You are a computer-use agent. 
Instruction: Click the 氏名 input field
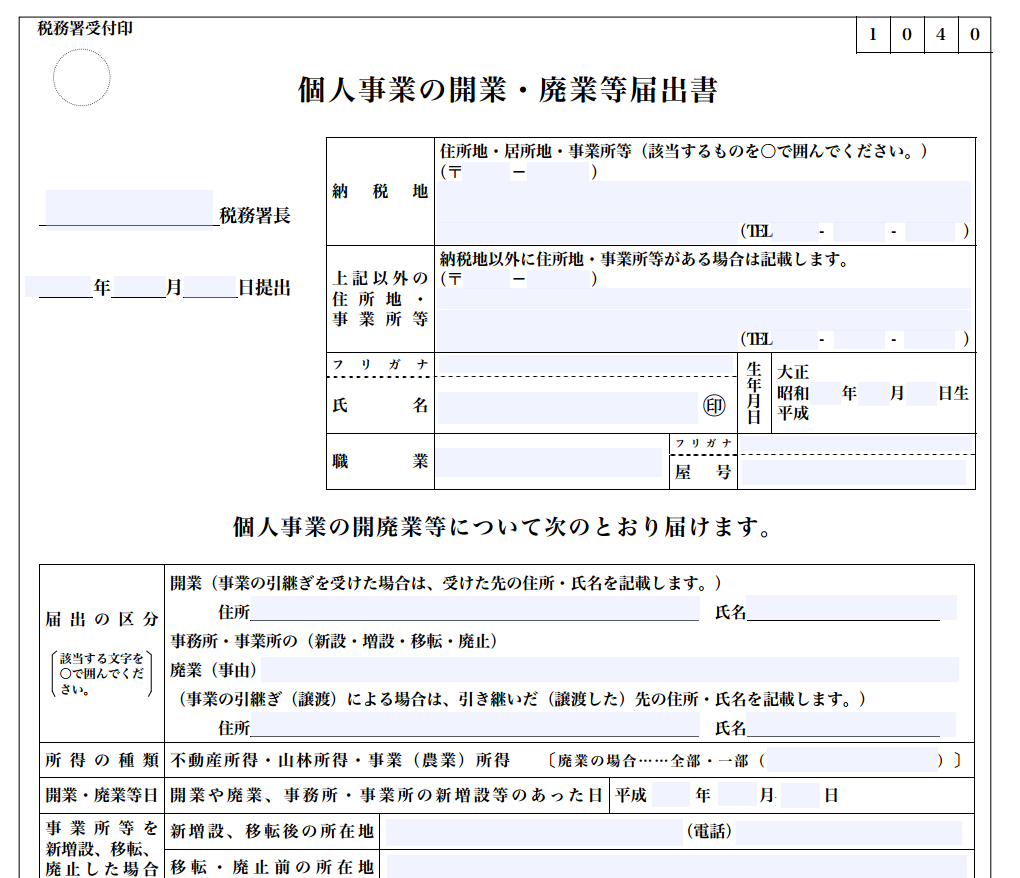[570, 405]
